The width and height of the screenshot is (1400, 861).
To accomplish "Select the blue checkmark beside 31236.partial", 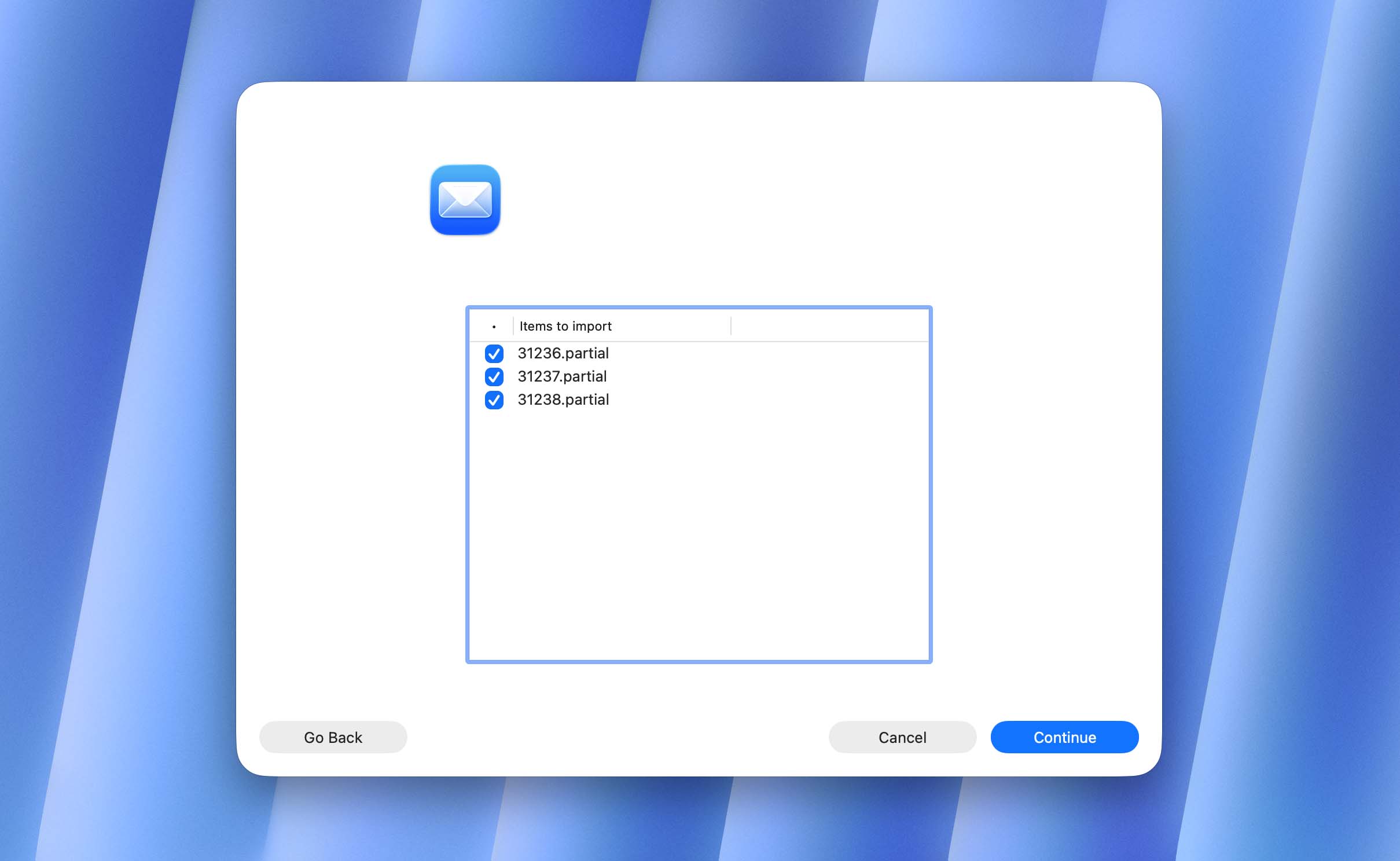I will click(x=493, y=354).
